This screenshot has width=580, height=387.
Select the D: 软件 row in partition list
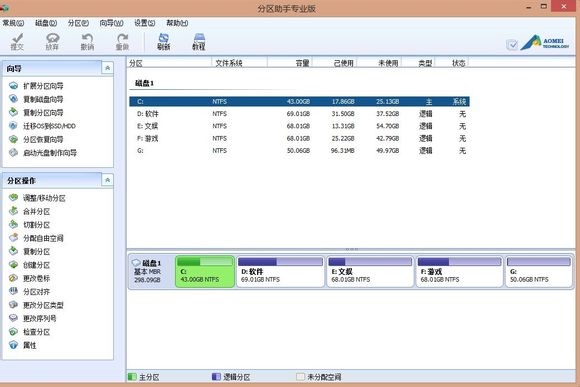[299, 114]
